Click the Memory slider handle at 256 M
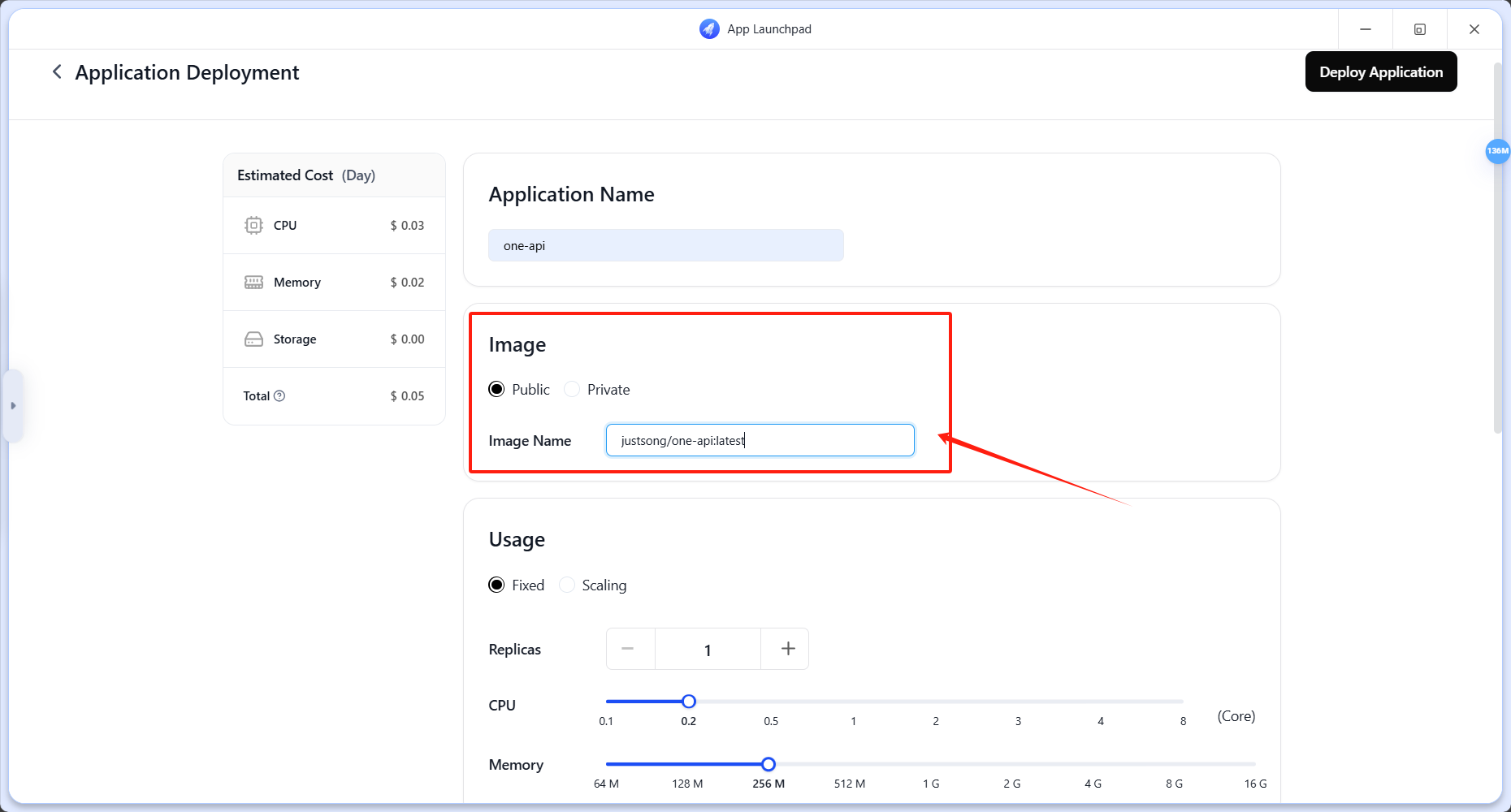Viewport: 1511px width, 812px height. pyautogui.click(x=768, y=764)
